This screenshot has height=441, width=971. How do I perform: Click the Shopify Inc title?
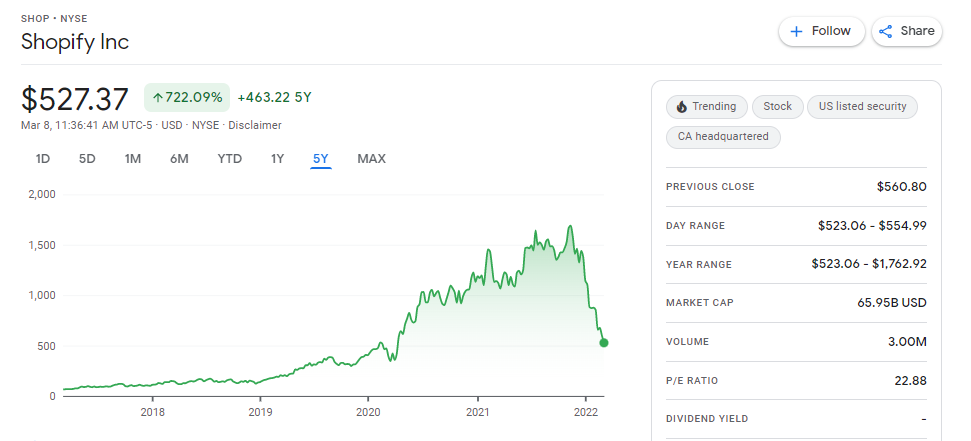pos(75,41)
